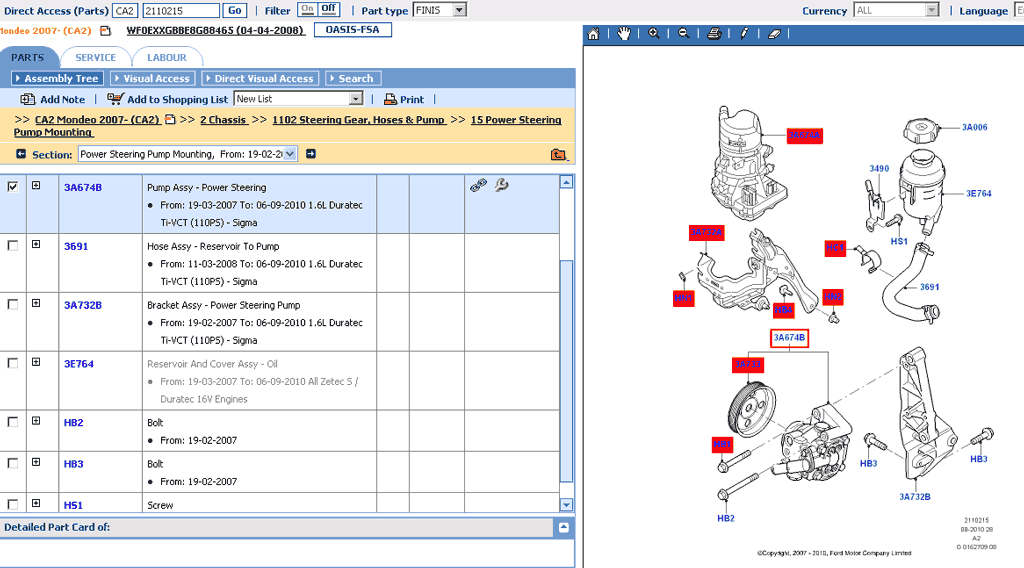
Task: Click the Go button
Action: coord(234,10)
